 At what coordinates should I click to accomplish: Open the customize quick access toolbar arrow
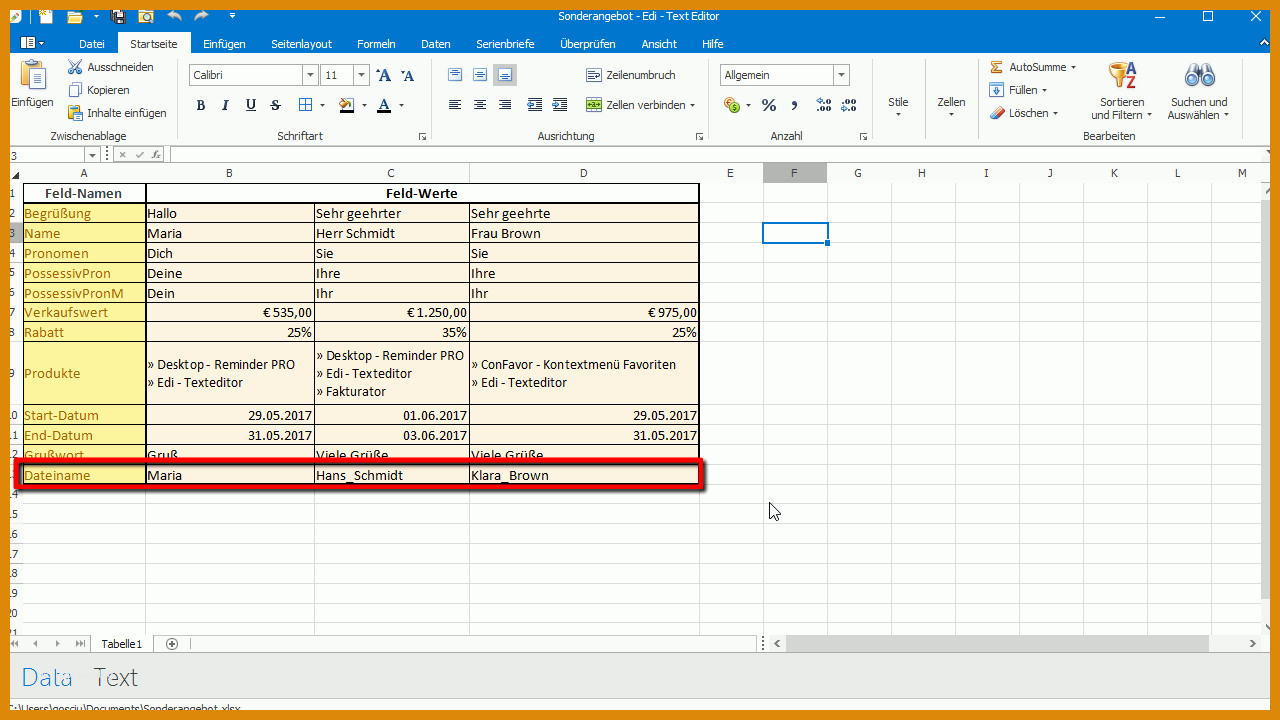pyautogui.click(x=232, y=16)
